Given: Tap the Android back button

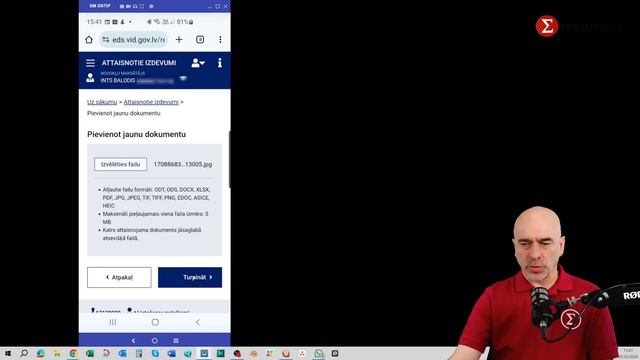Looking at the screenshot, I should click(x=198, y=322).
